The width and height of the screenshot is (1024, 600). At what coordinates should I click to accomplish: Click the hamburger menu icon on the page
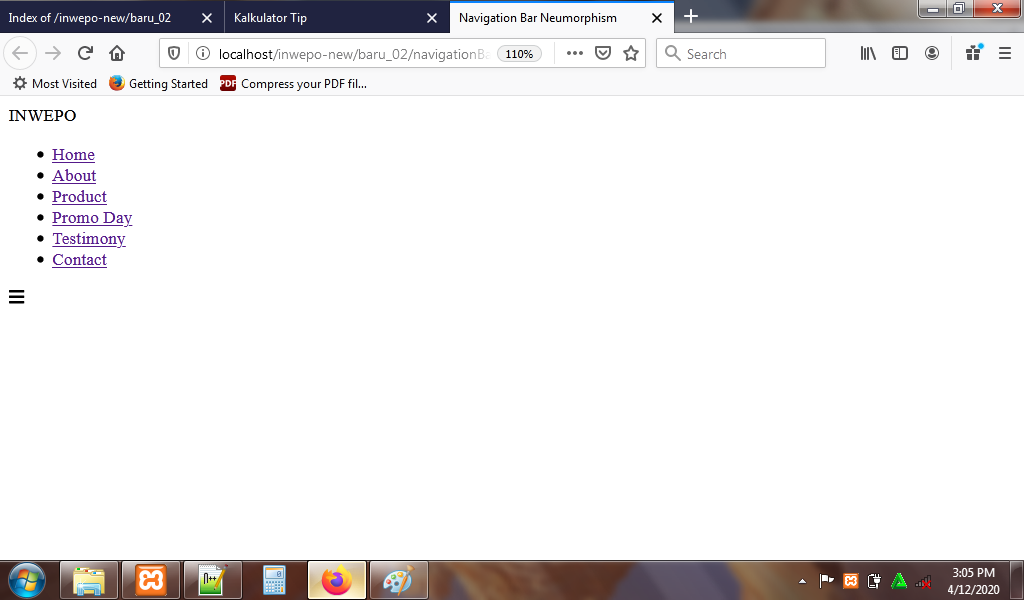pos(16,297)
